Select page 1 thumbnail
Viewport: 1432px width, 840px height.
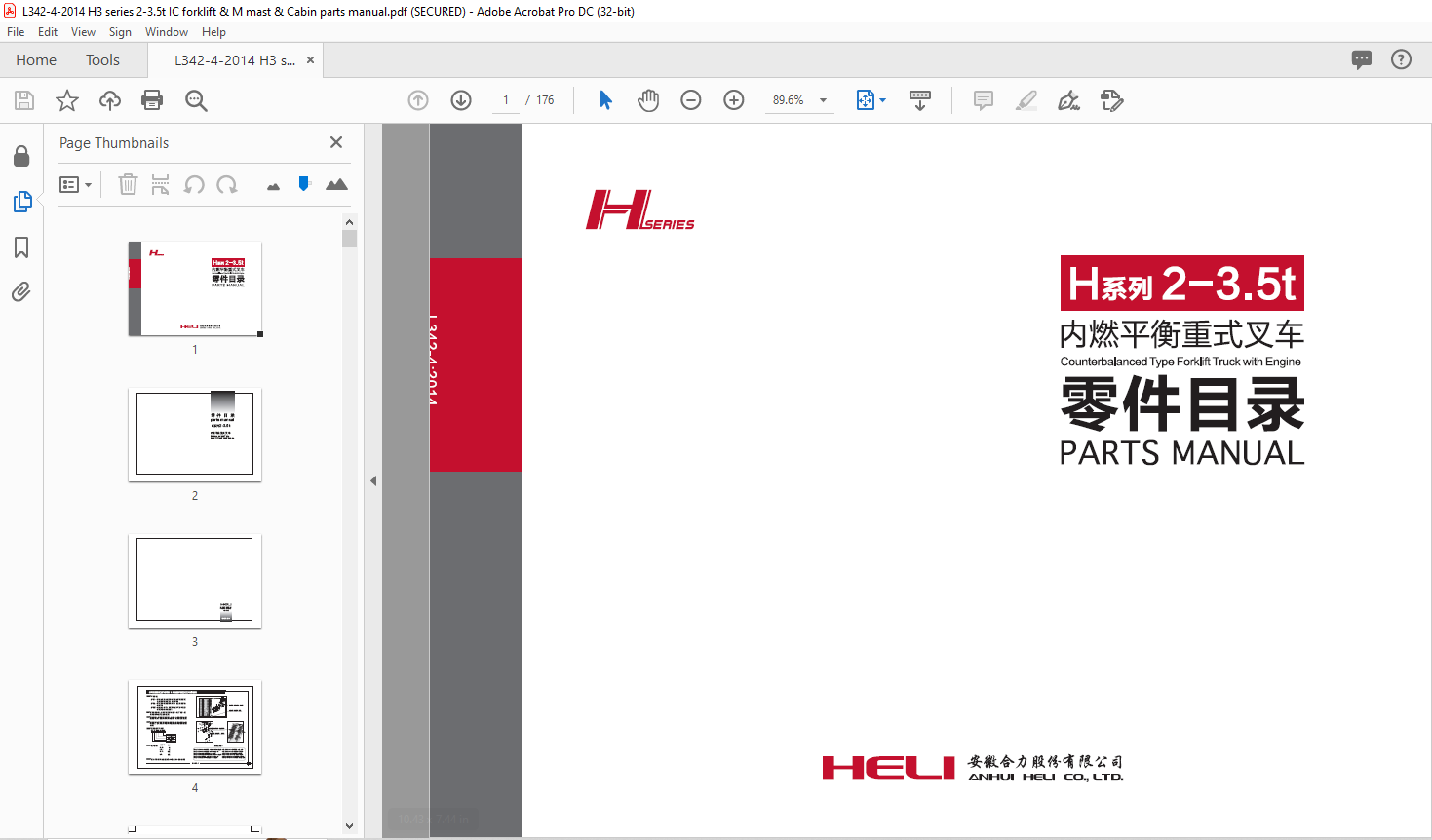point(195,288)
